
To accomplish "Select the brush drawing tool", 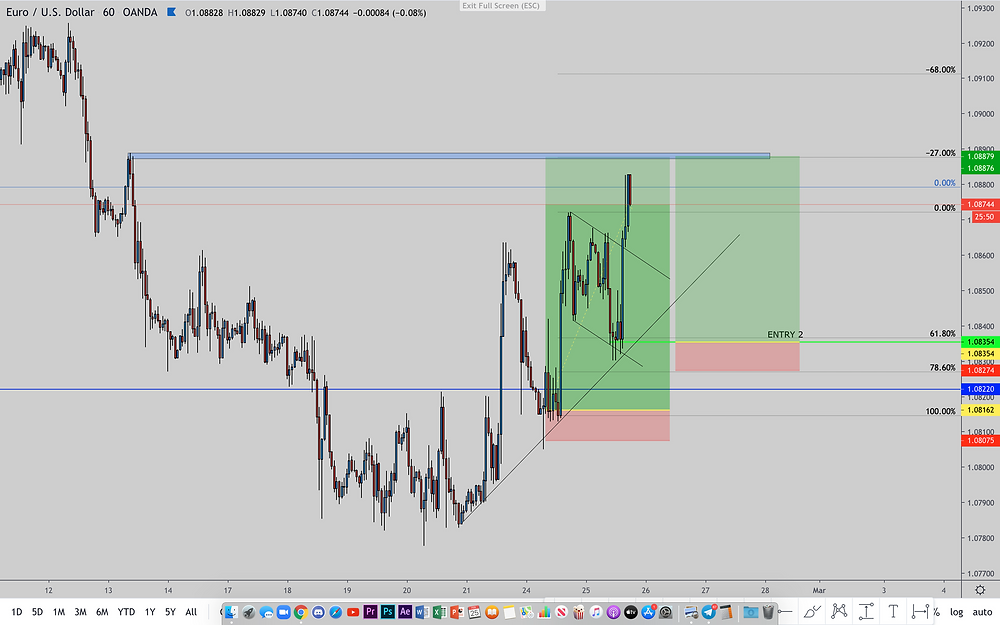I will [x=811, y=612].
